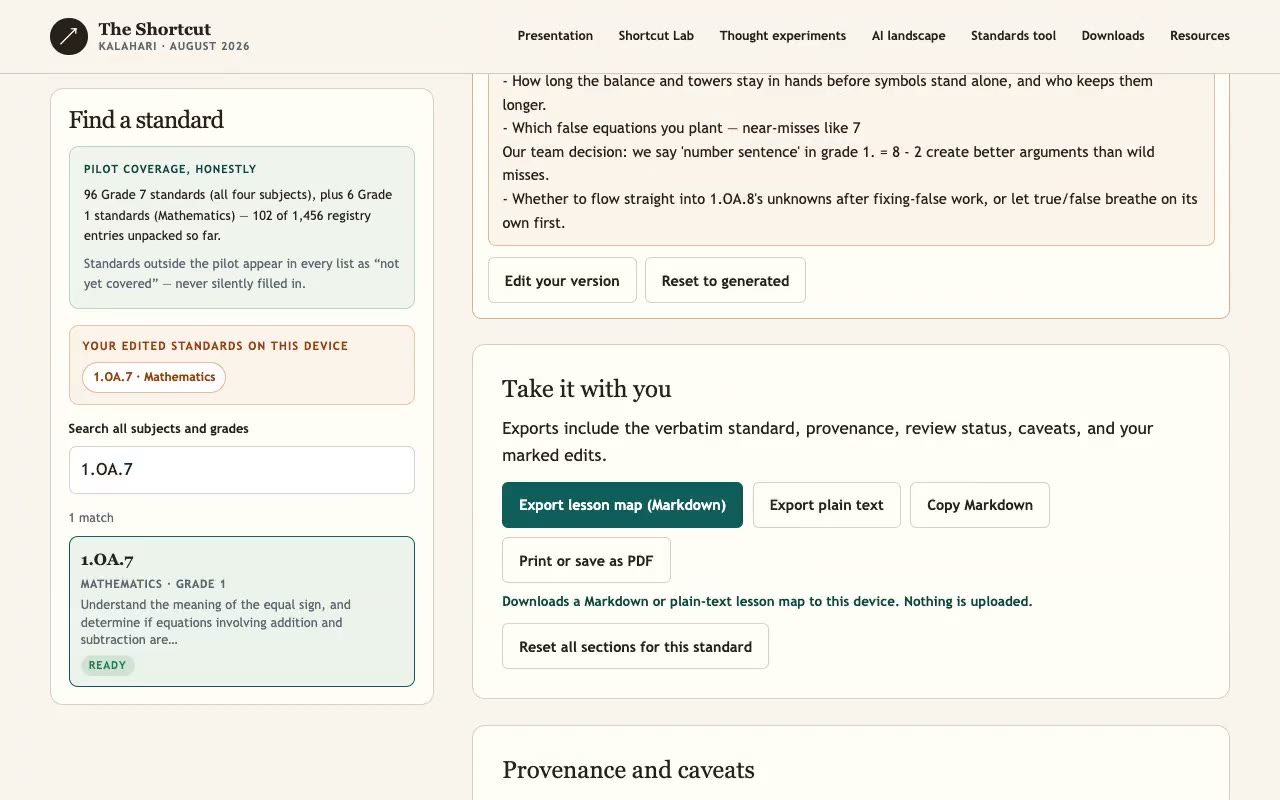Click the READY status badge

point(107,666)
